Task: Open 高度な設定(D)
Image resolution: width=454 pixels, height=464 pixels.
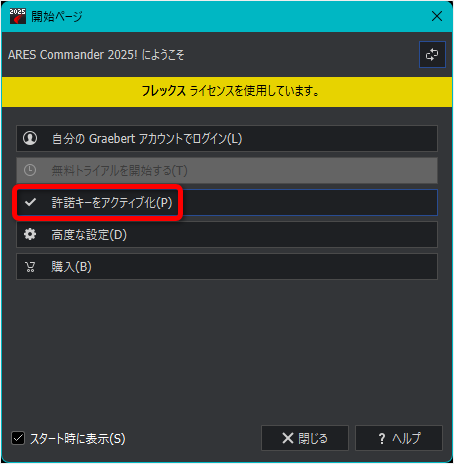Action: [227, 235]
